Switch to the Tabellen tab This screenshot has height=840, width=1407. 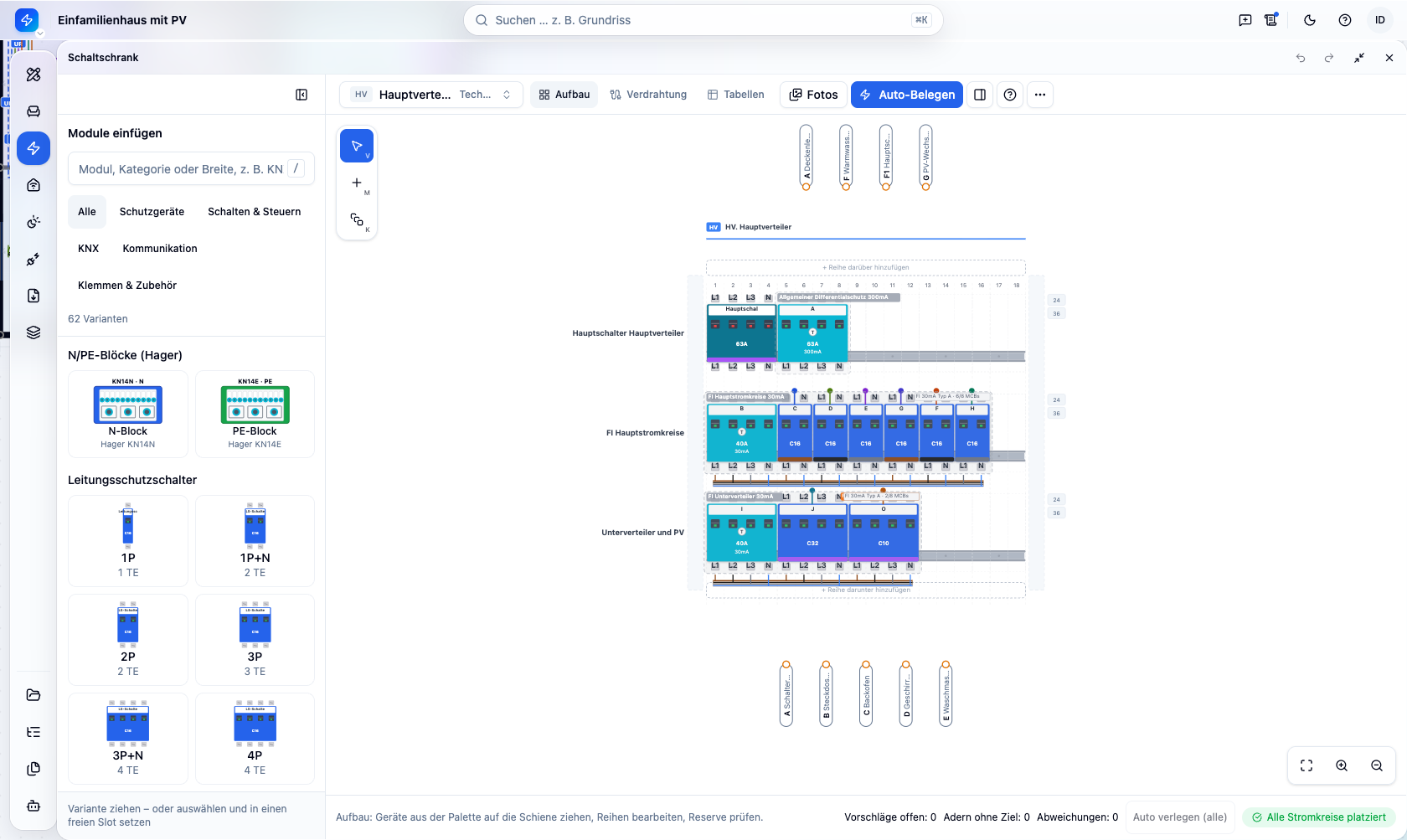click(x=736, y=95)
